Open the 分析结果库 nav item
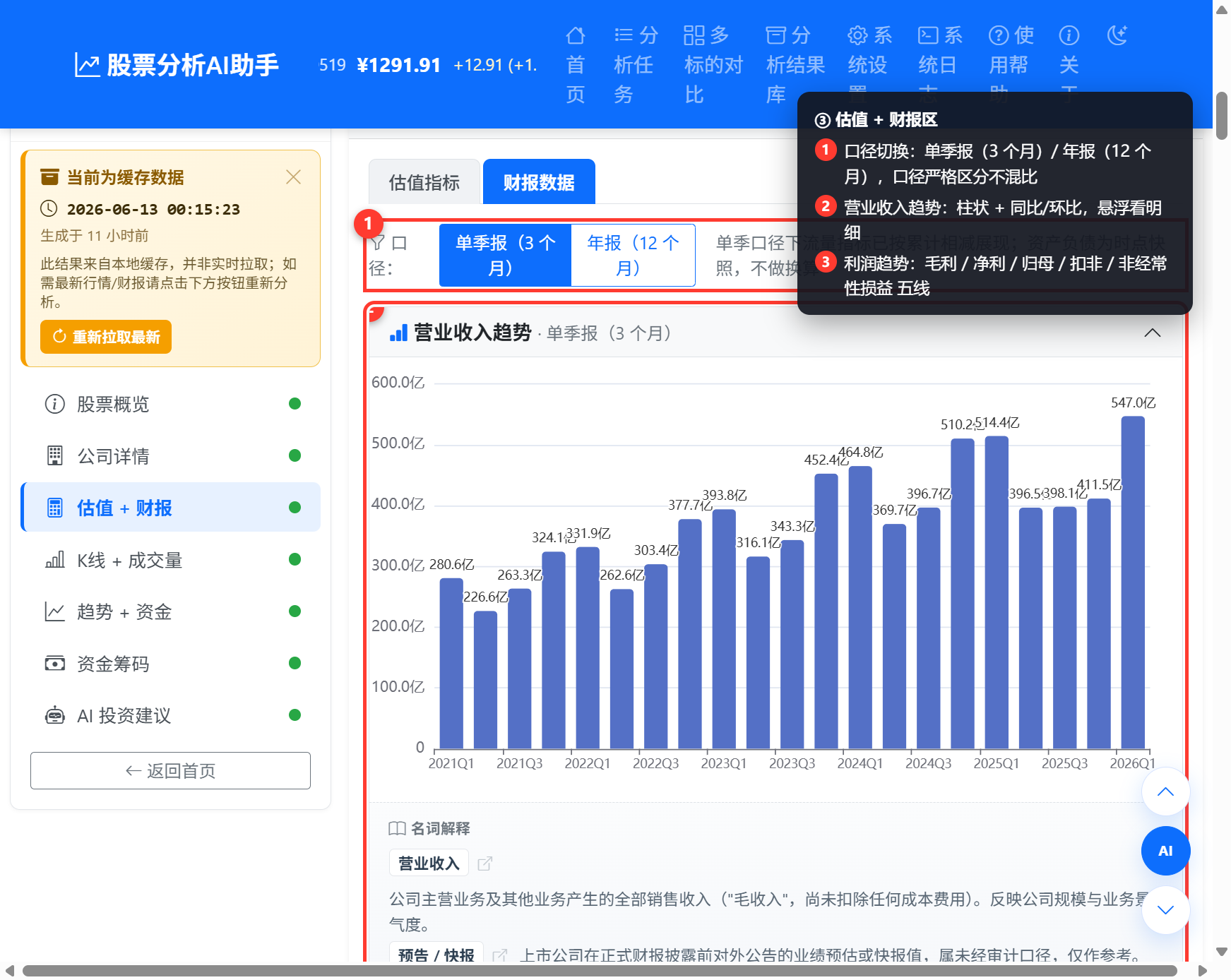This screenshot has height=980, width=1231. pyautogui.click(x=795, y=64)
